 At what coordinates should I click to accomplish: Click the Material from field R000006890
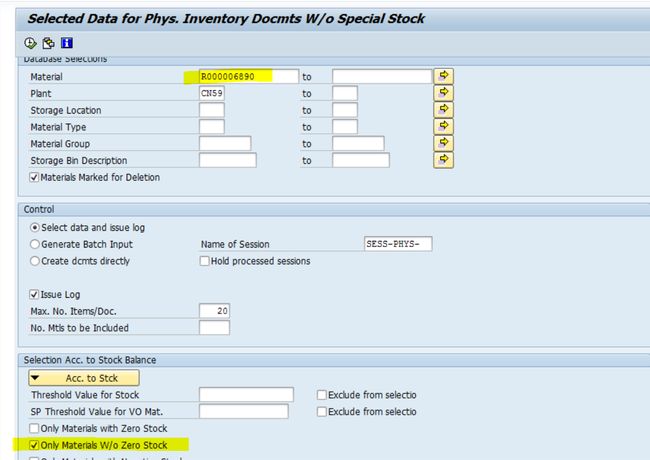(249, 77)
